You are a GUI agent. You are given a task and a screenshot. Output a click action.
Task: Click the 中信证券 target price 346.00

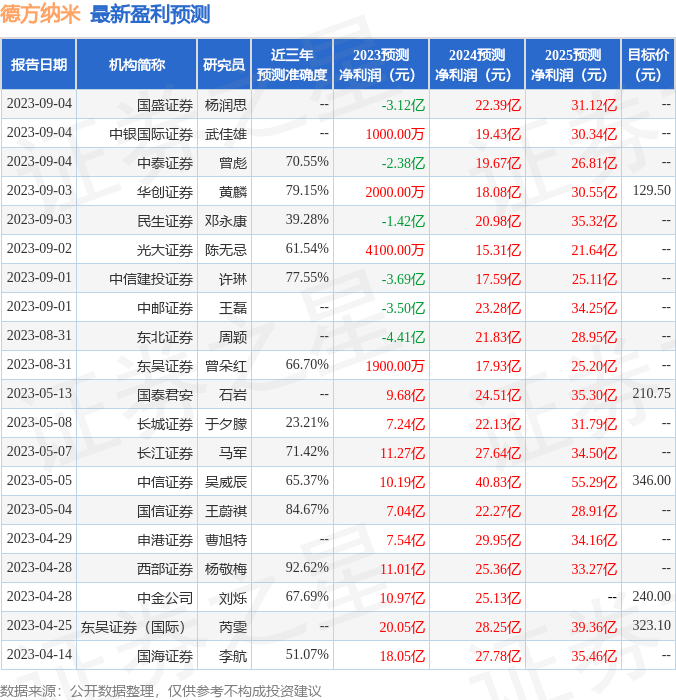[x=651, y=481]
